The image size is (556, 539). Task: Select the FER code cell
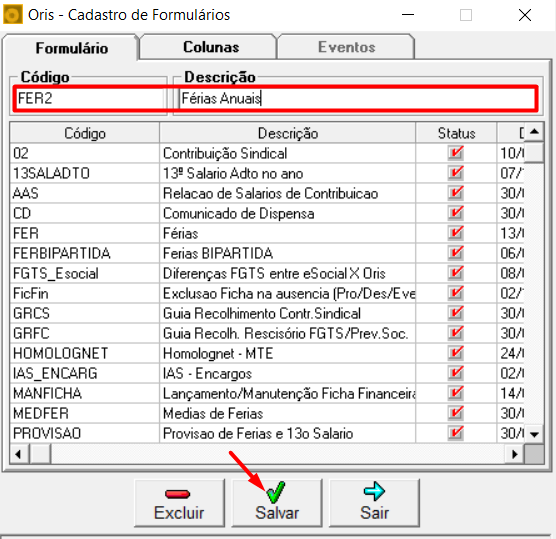pos(85,233)
